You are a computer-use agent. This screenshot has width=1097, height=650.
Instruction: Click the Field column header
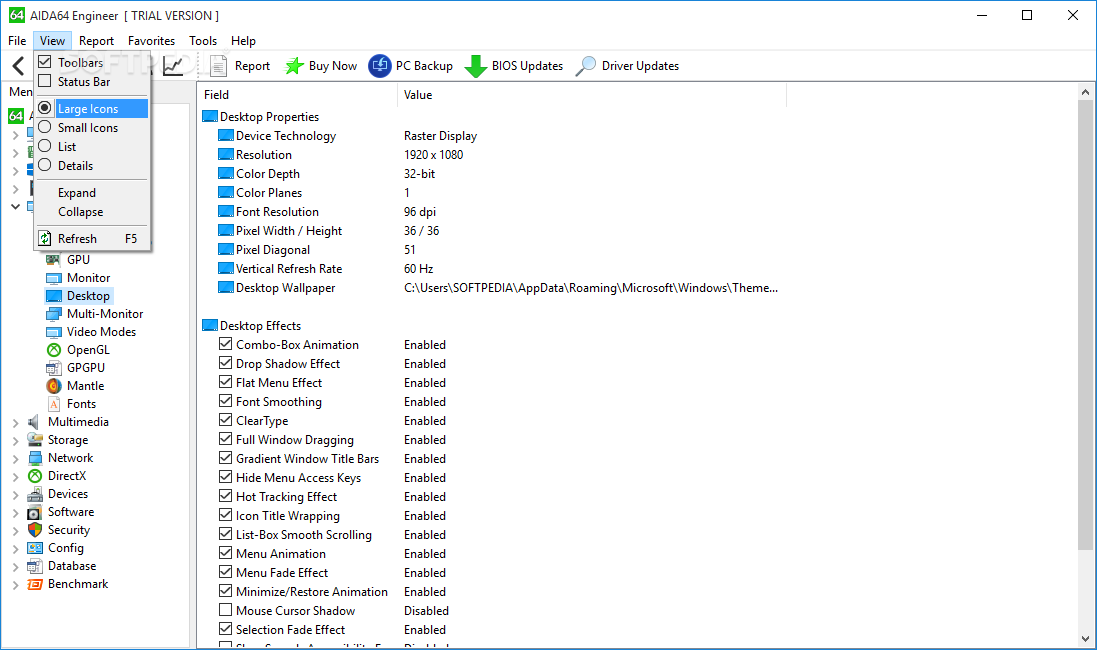click(297, 94)
